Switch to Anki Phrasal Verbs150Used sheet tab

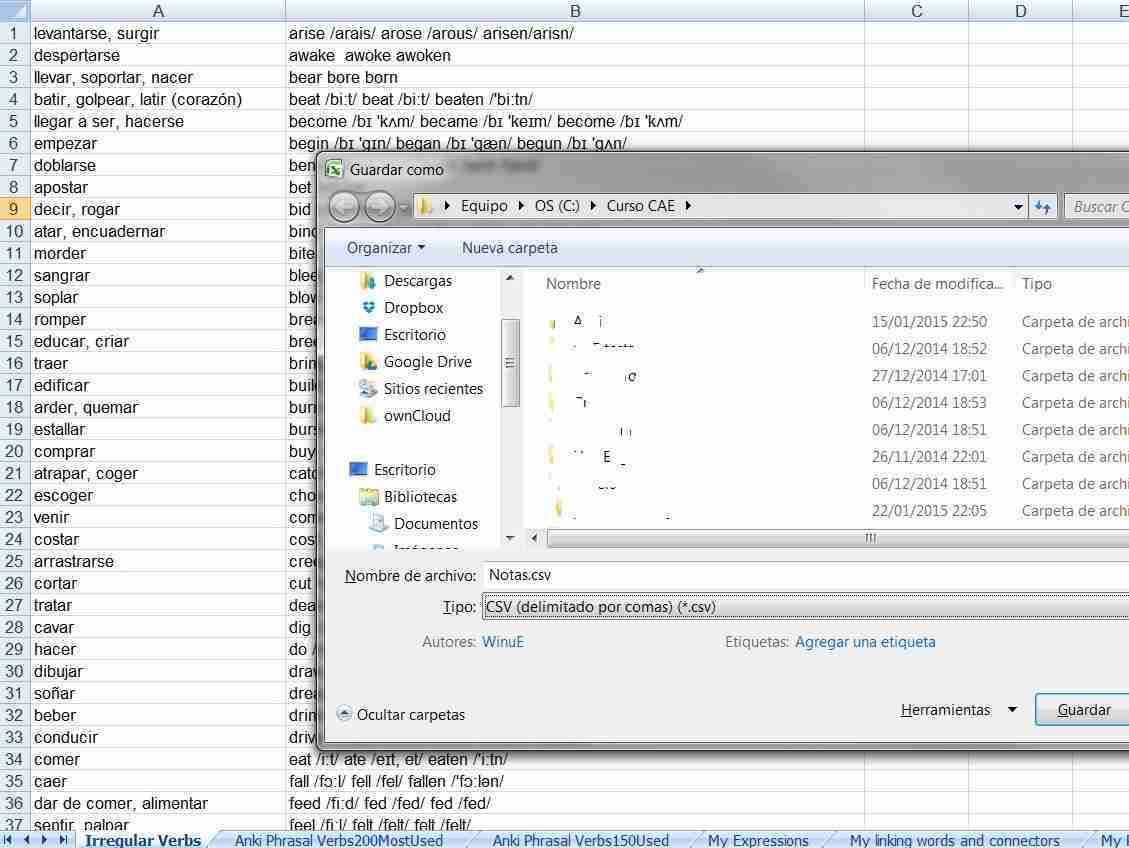(580, 840)
